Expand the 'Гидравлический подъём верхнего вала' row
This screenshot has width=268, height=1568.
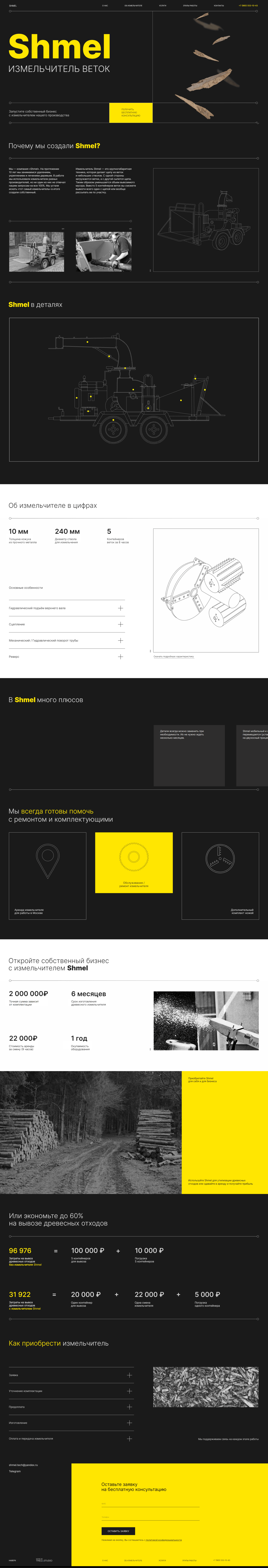67,608
